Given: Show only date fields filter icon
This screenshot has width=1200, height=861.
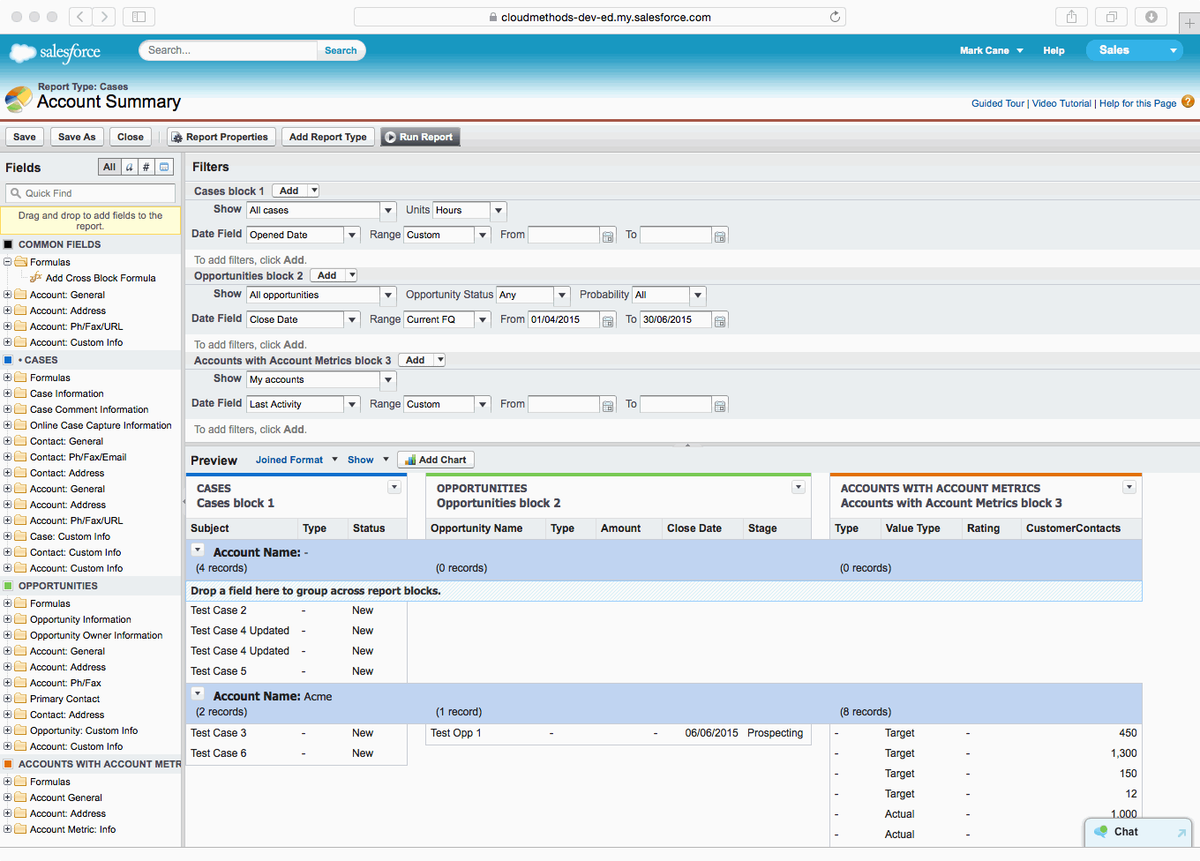Looking at the screenshot, I should coord(165,167).
